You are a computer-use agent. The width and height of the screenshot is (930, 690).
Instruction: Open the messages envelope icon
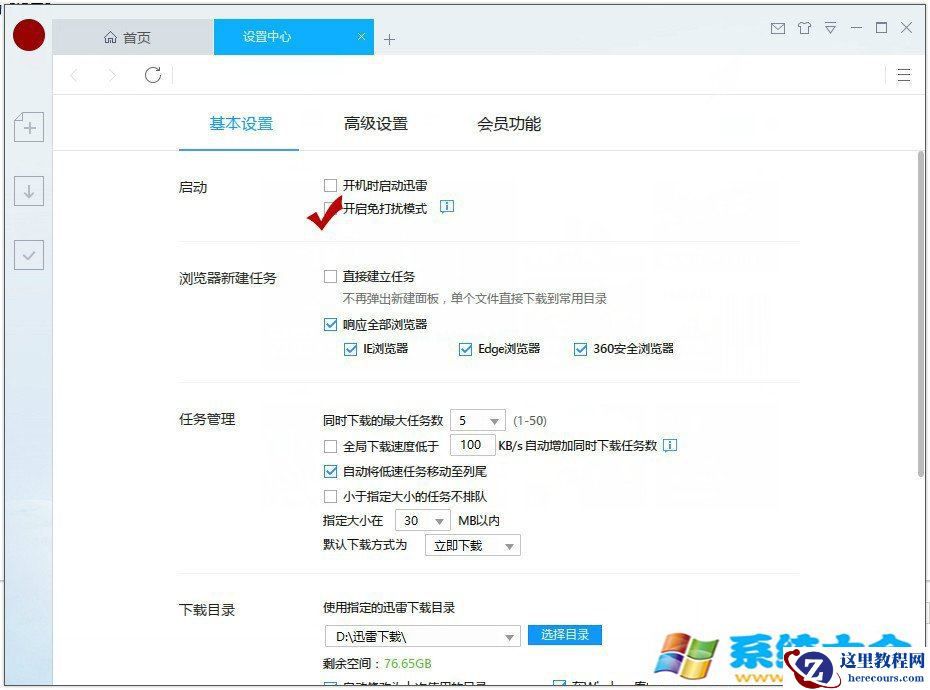tap(778, 29)
